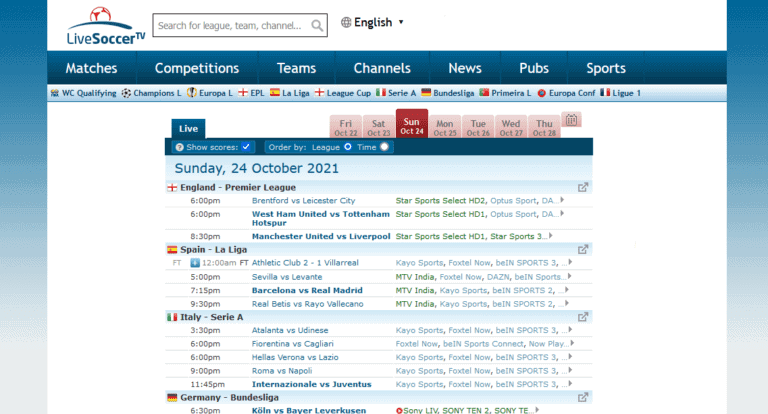Open the Manchester United vs Liverpool match
Image resolution: width=768 pixels, height=414 pixels.
click(321, 236)
